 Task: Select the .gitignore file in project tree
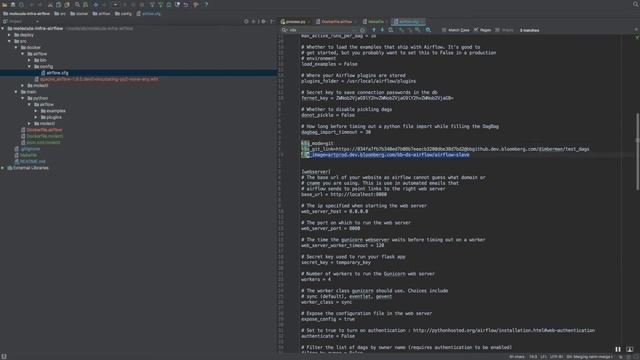(30, 149)
